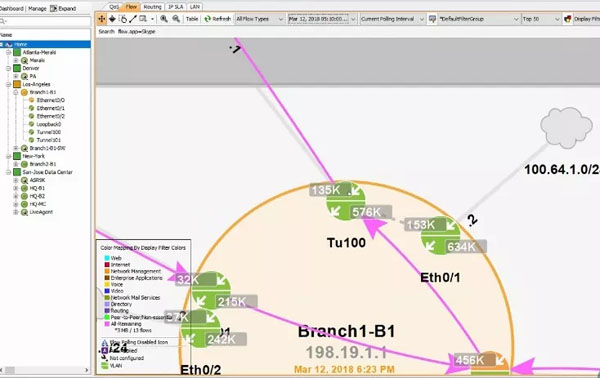Switch to the Routing tab

152,7
